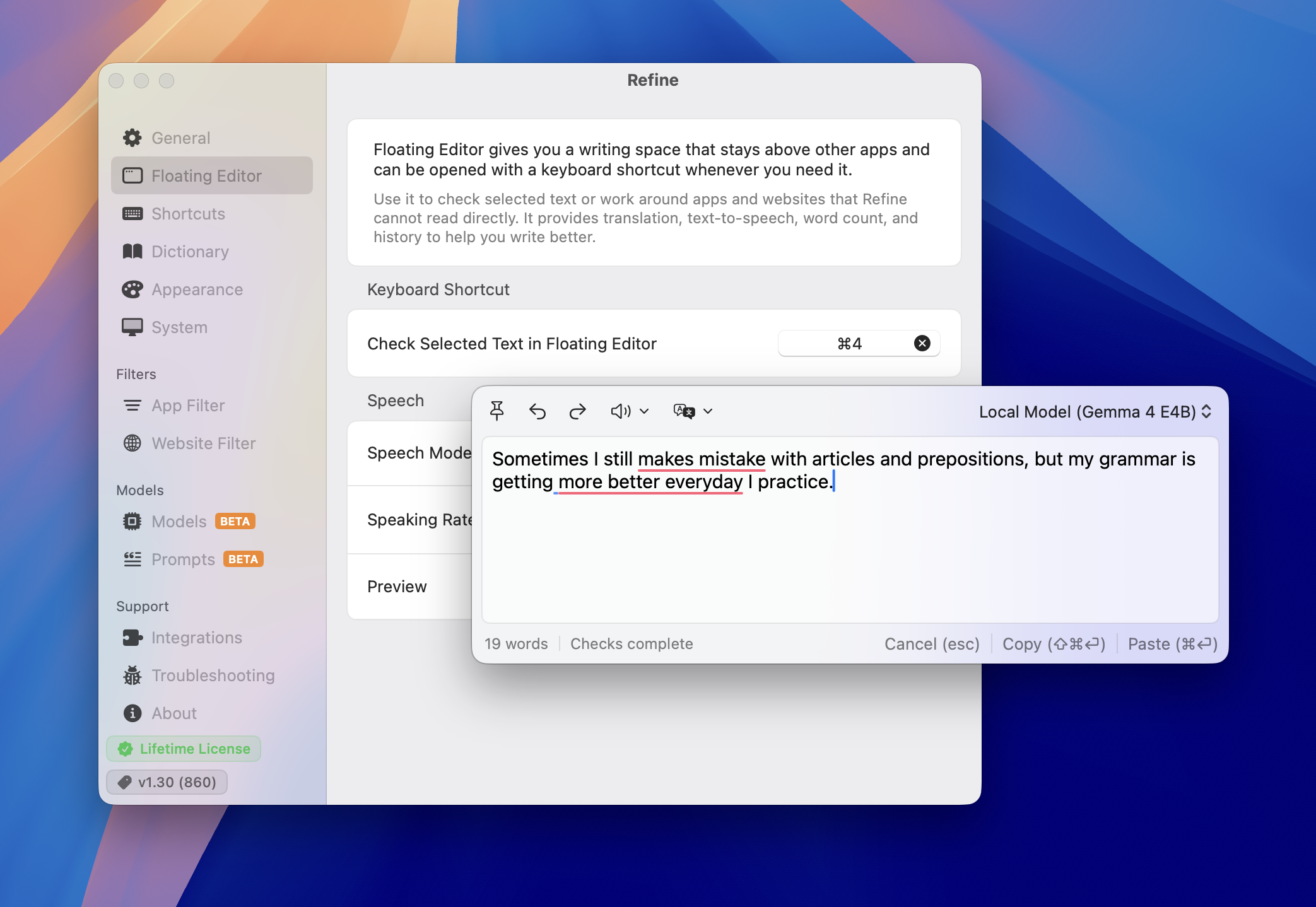Clear the ⌘4 shortcut with X icon
Screen dimensions: 1316x907
[922, 343]
